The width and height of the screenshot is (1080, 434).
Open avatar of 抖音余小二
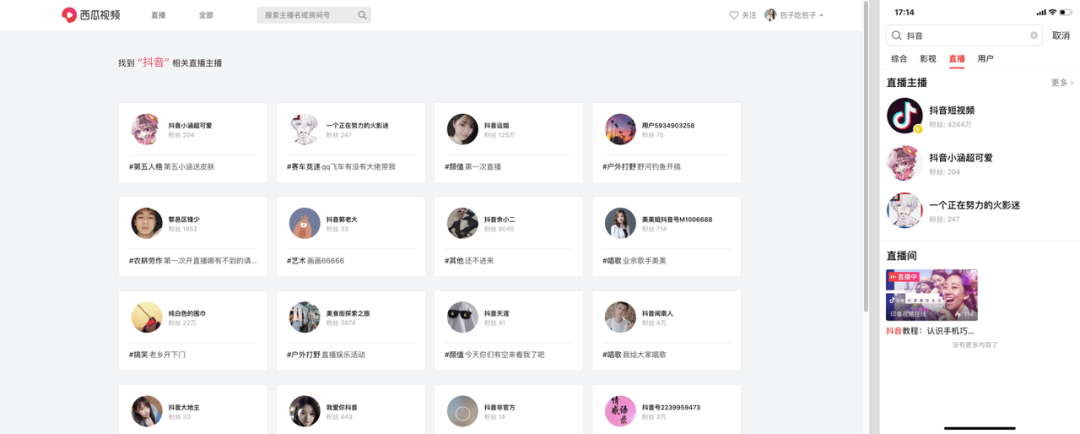[462, 223]
